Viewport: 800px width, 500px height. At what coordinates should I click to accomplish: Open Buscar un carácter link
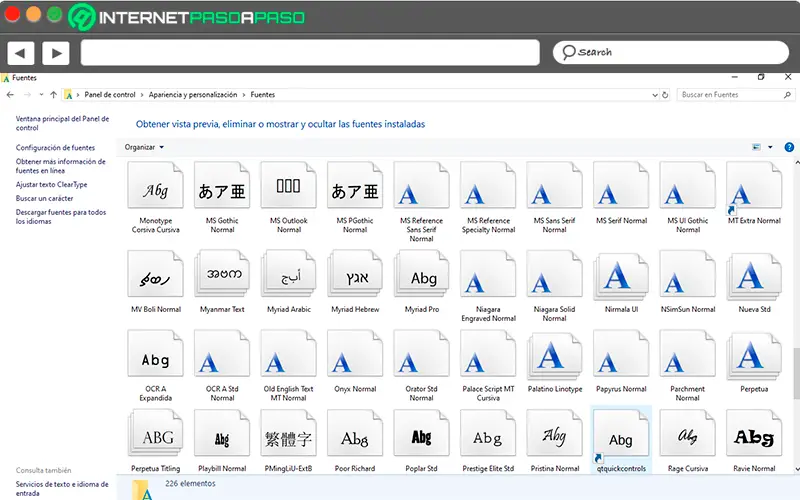coord(44,198)
